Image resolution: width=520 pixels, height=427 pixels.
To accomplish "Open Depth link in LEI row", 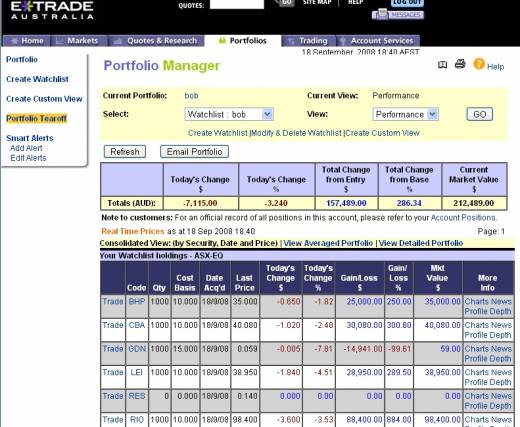I will pos(500,382).
